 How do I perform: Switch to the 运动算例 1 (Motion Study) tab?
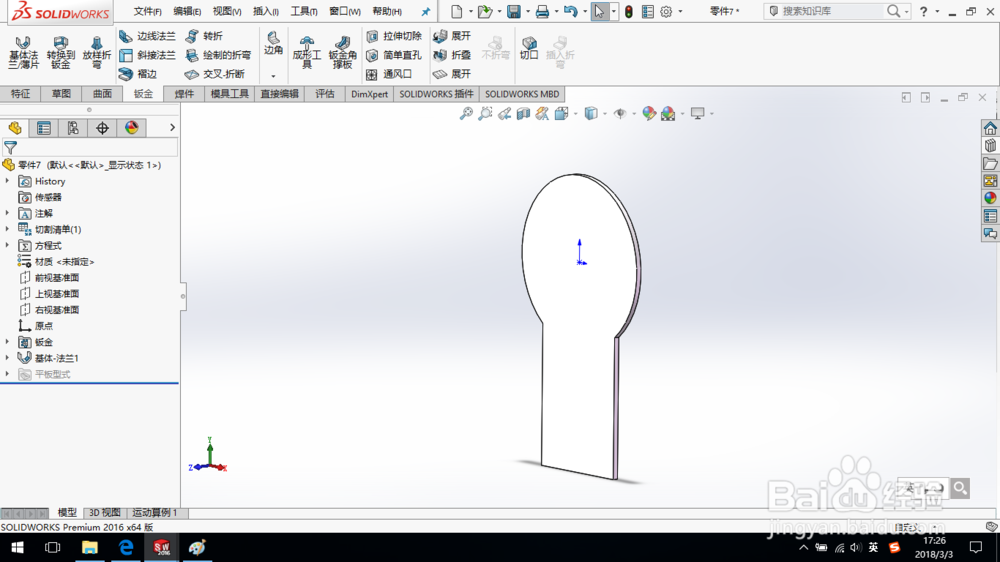(155, 513)
